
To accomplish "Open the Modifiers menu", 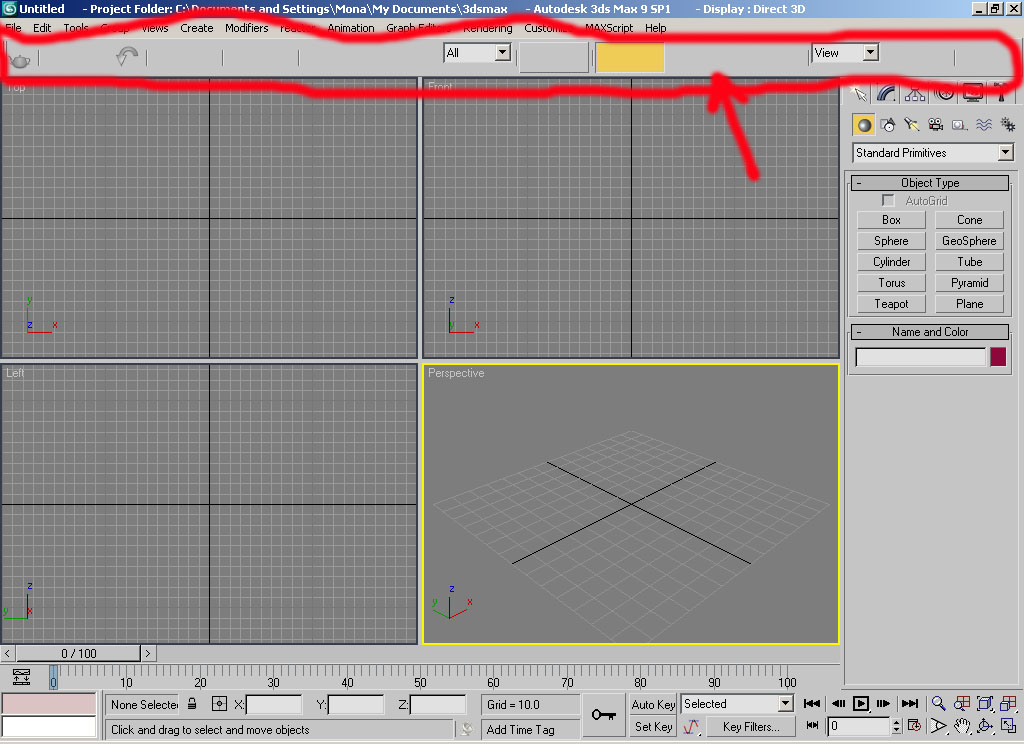I will [246, 28].
